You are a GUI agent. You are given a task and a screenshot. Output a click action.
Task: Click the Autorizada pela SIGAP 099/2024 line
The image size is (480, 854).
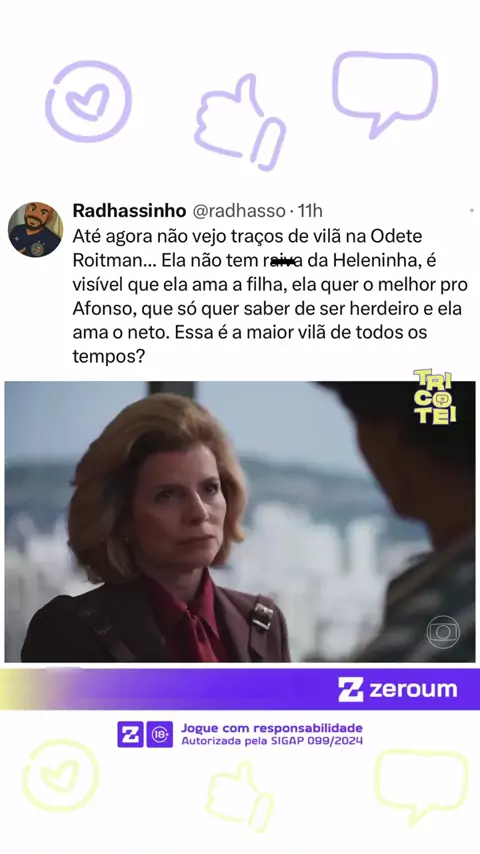coord(272,741)
